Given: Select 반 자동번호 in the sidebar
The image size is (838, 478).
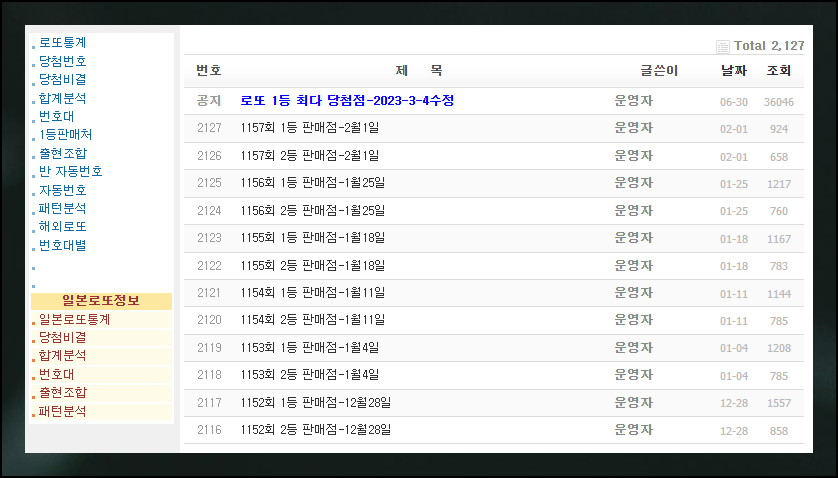Looking at the screenshot, I should (71, 171).
